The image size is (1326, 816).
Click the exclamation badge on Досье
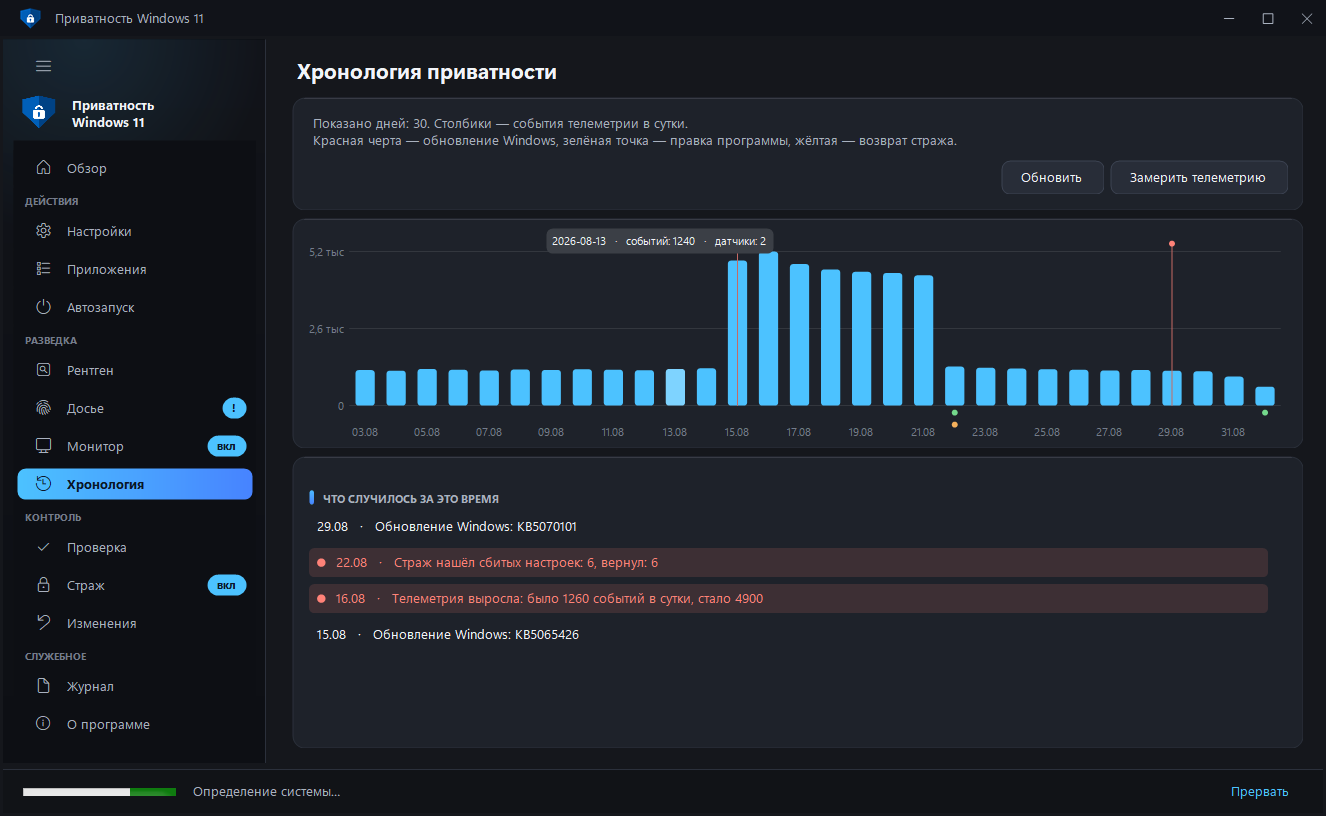pos(234,408)
